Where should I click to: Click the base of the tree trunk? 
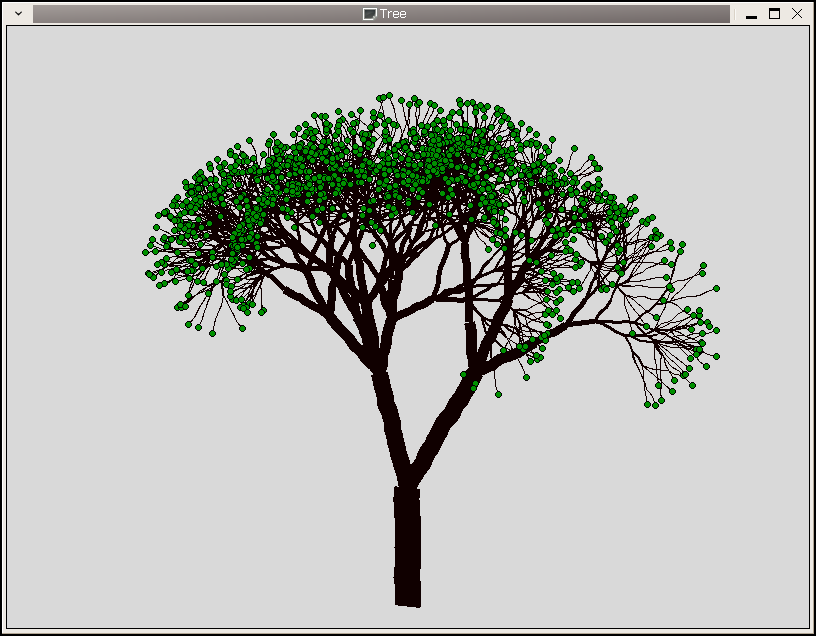point(407,590)
